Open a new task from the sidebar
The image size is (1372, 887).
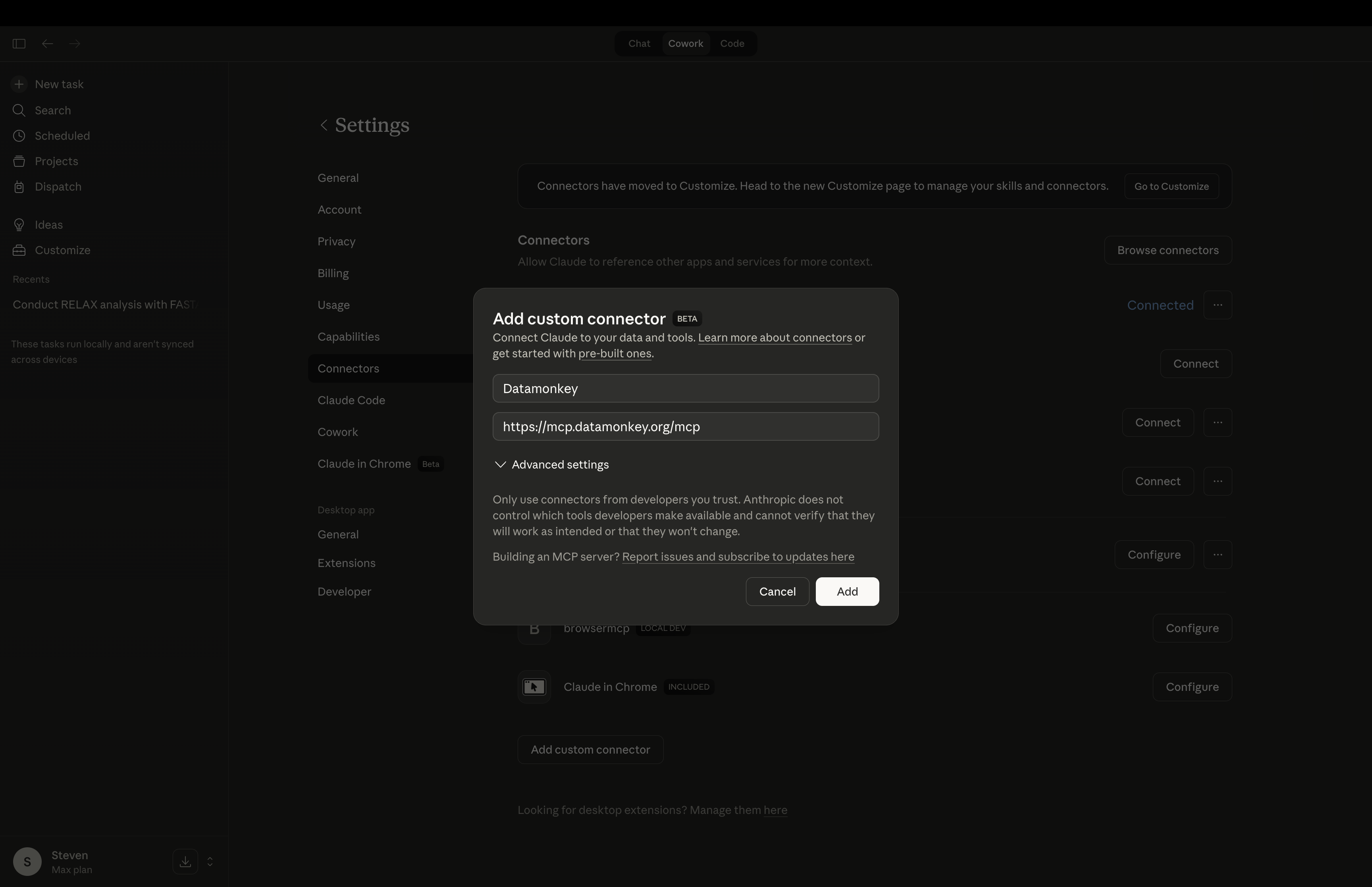click(x=58, y=84)
